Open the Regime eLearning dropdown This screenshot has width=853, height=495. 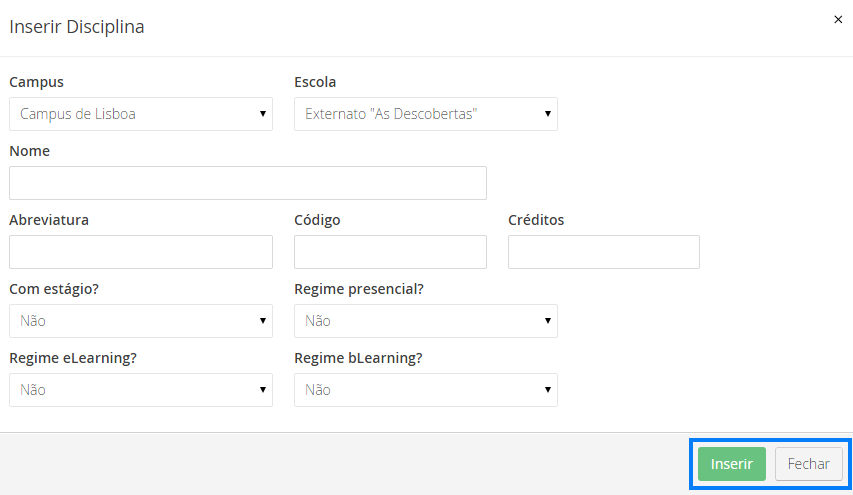click(141, 390)
